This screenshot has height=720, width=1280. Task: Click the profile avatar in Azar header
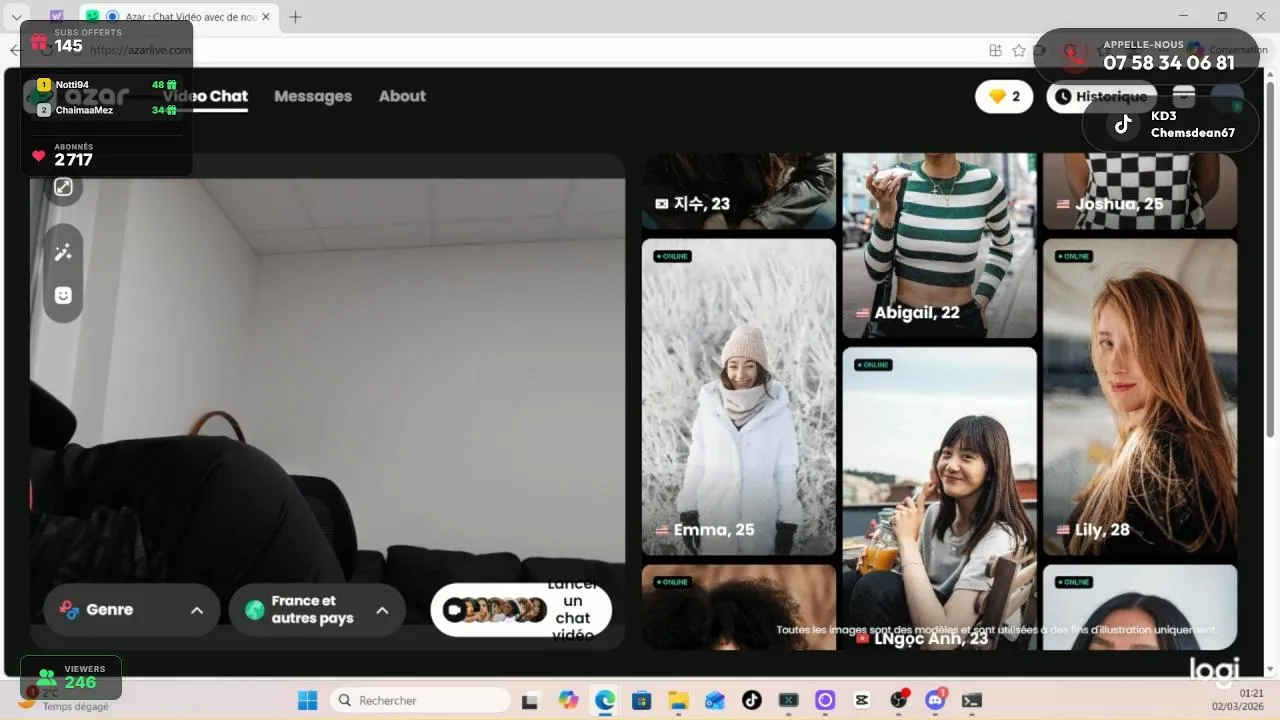pyautogui.click(x=1227, y=97)
